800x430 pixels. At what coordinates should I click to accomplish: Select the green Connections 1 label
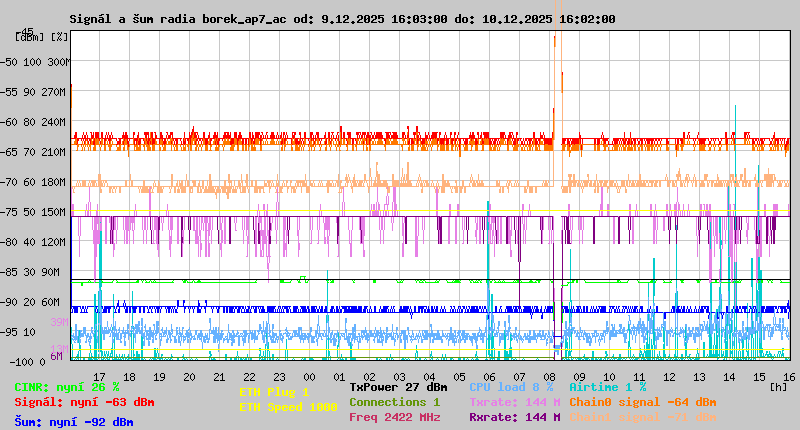[x=394, y=402]
